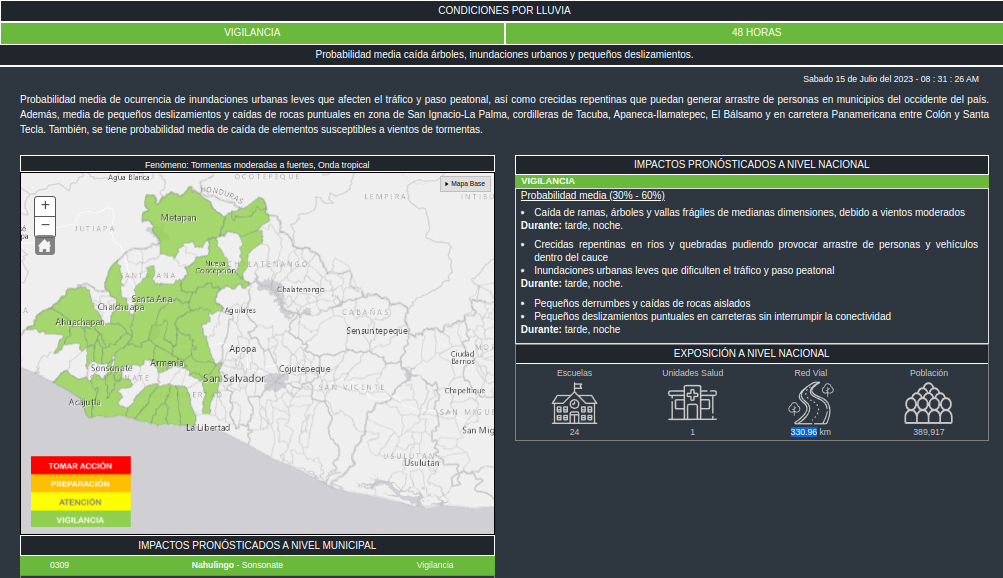Click the Santa Ana label on map
The height and width of the screenshot is (578, 1003).
152,299
